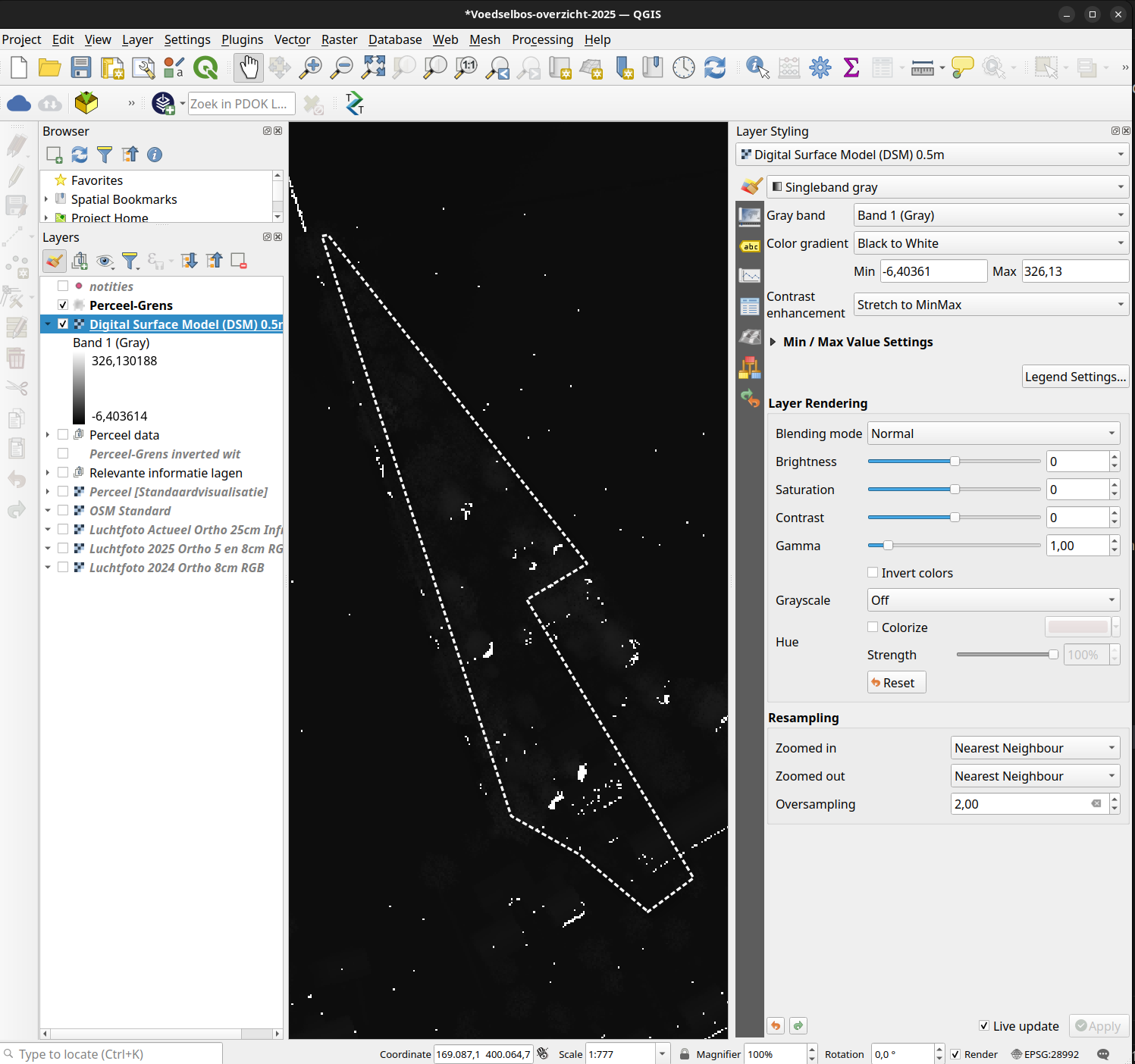Click the Refresh map icon in toolbar
The width and height of the screenshot is (1135, 1064).
click(x=715, y=67)
